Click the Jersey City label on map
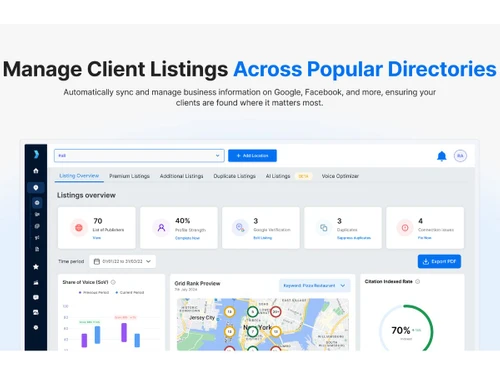The image size is (500, 375). point(202,318)
